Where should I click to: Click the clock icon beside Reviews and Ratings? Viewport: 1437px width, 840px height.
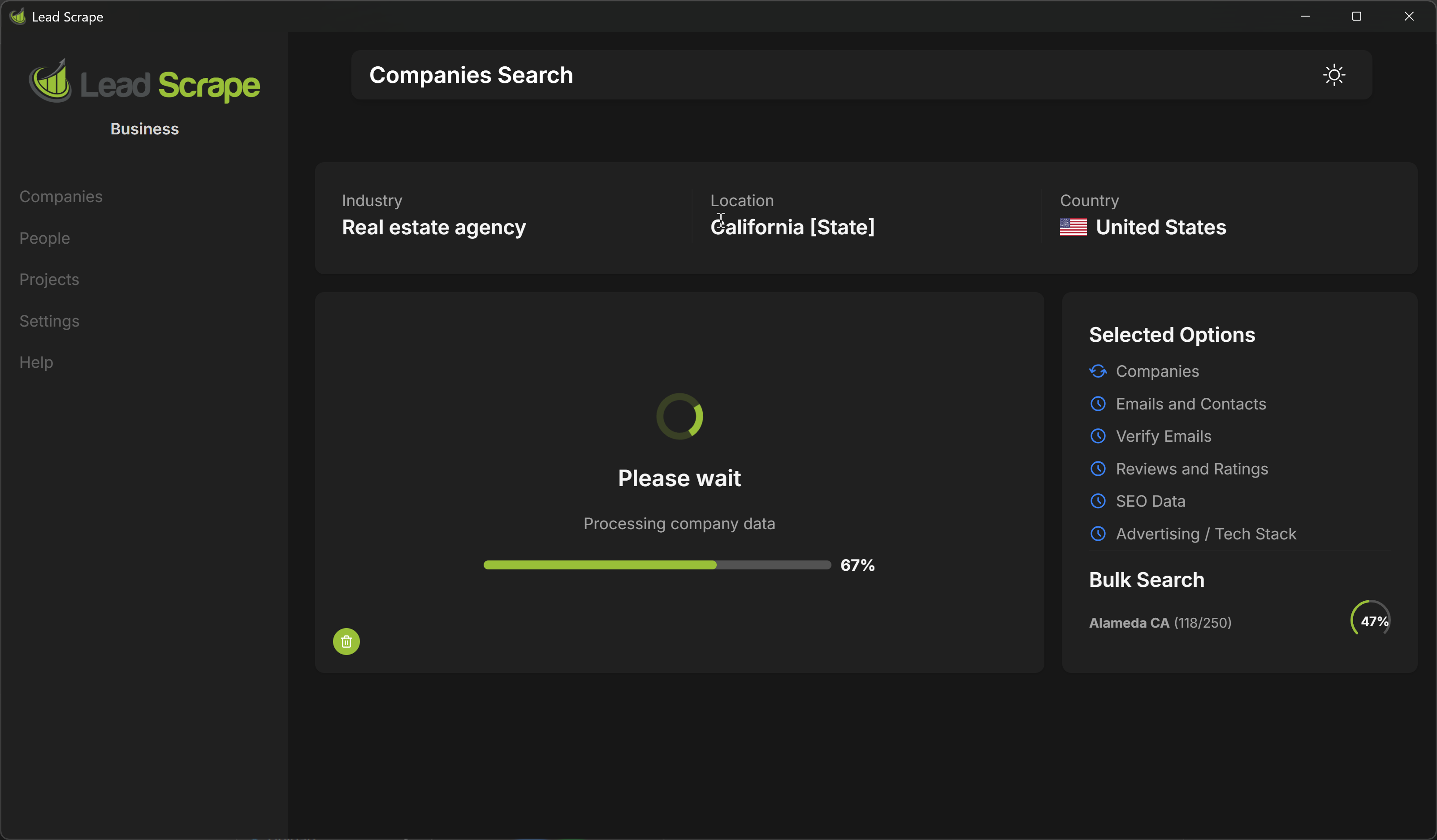pyautogui.click(x=1098, y=469)
